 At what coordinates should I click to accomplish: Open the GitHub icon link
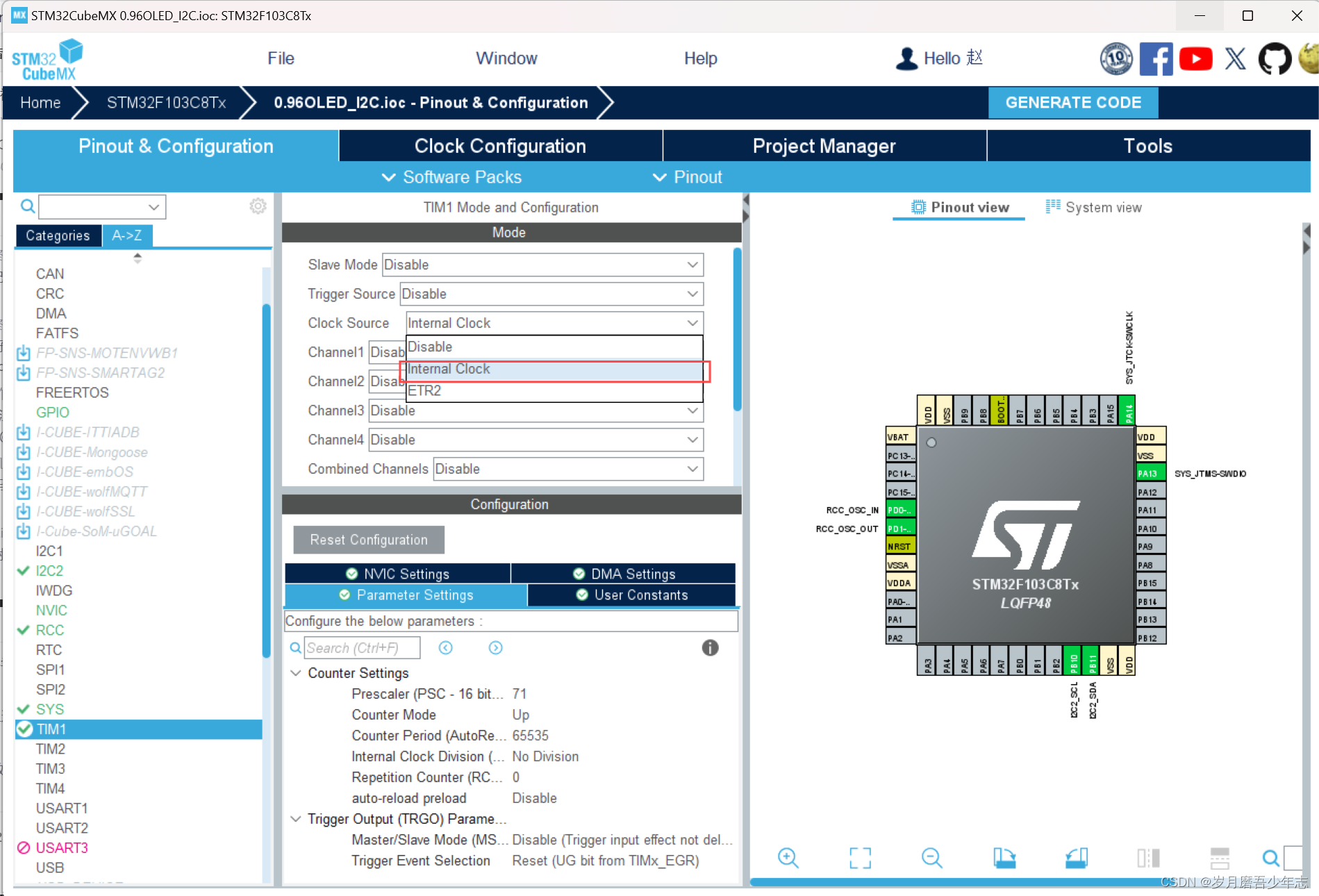click(1275, 58)
